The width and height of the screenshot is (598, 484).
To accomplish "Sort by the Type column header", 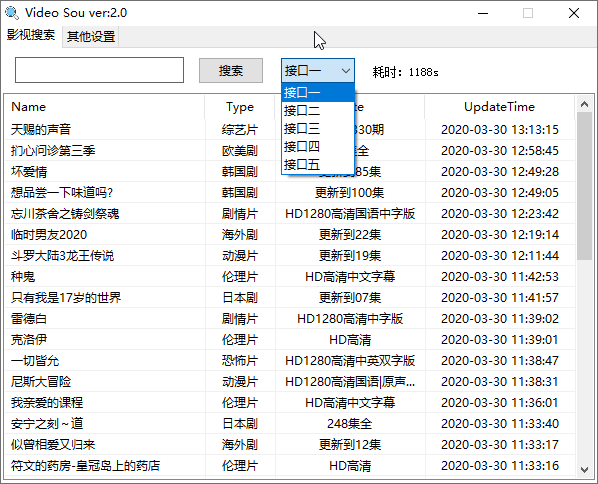I will pyautogui.click(x=240, y=107).
